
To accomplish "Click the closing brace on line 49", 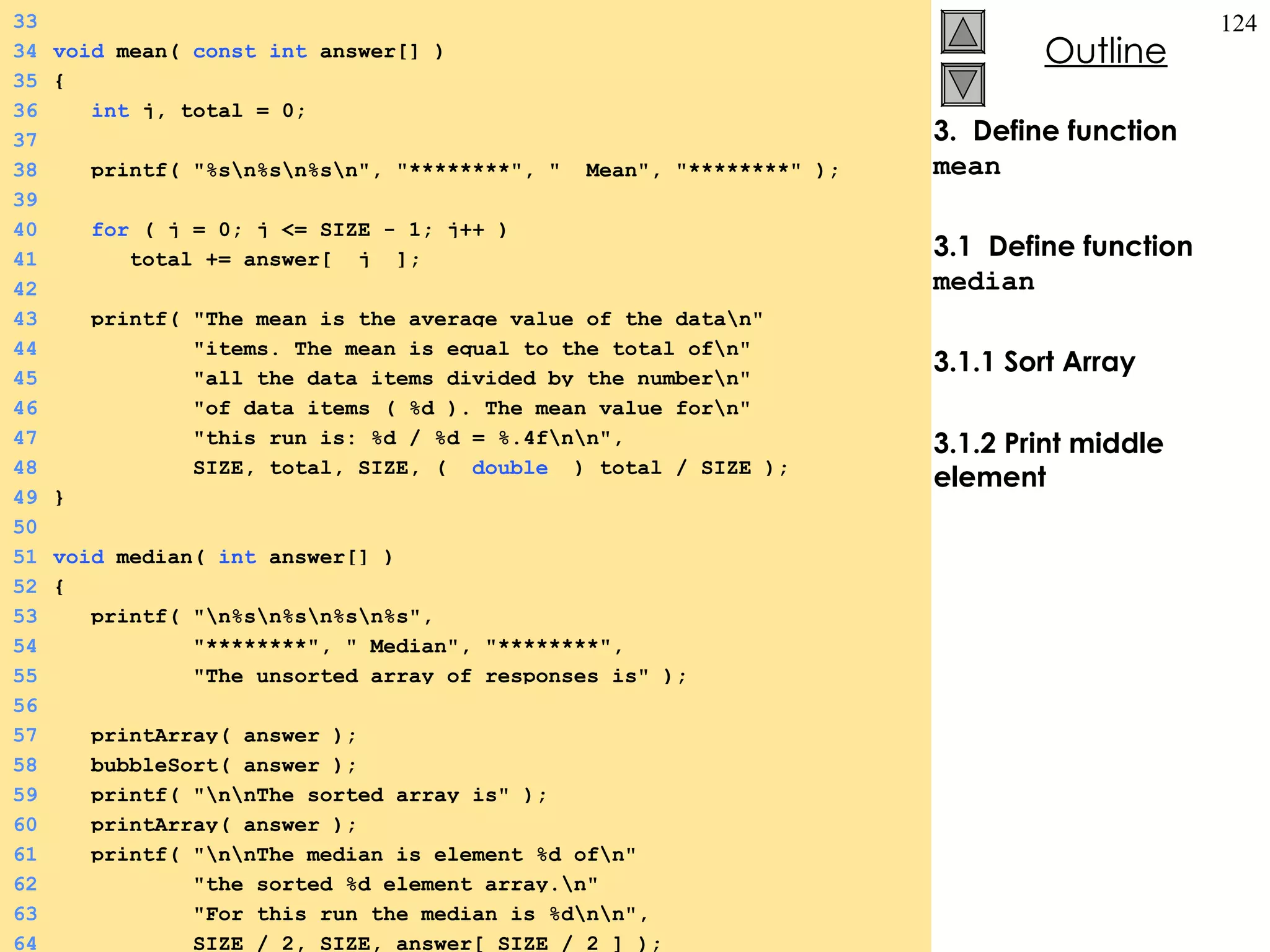I will pyautogui.click(x=59, y=498).
